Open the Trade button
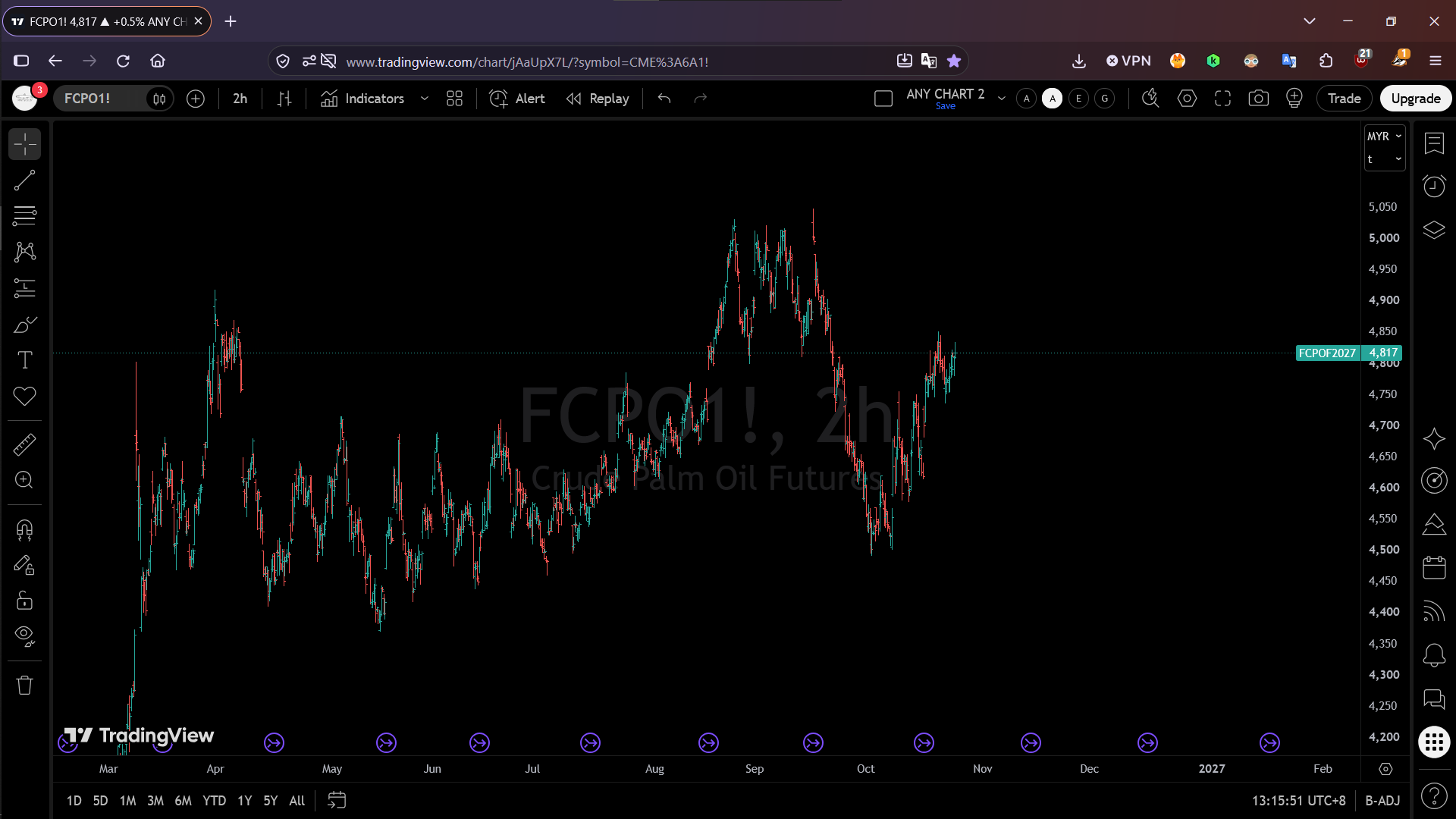 point(1344,99)
